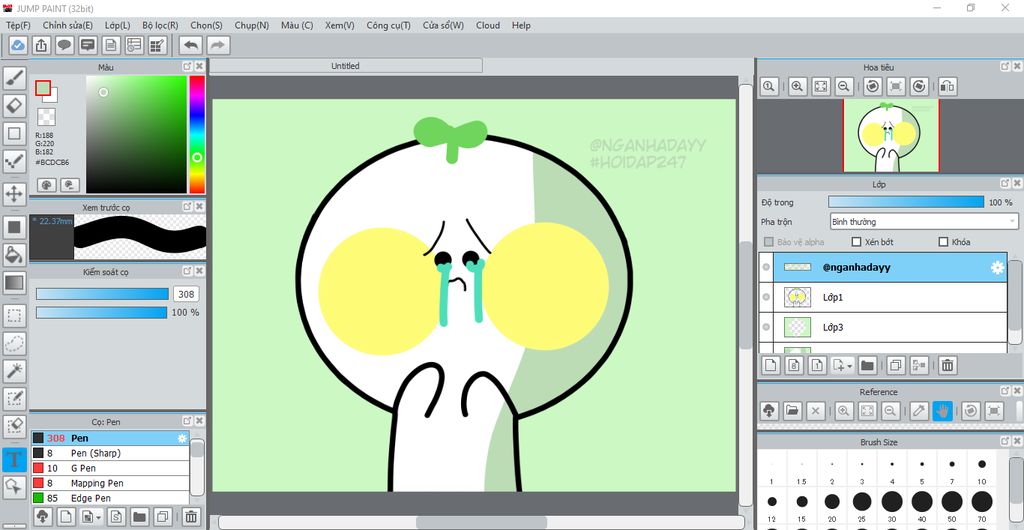Open the Cửa sổ(W) menu
The image size is (1024, 530).
point(443,25)
